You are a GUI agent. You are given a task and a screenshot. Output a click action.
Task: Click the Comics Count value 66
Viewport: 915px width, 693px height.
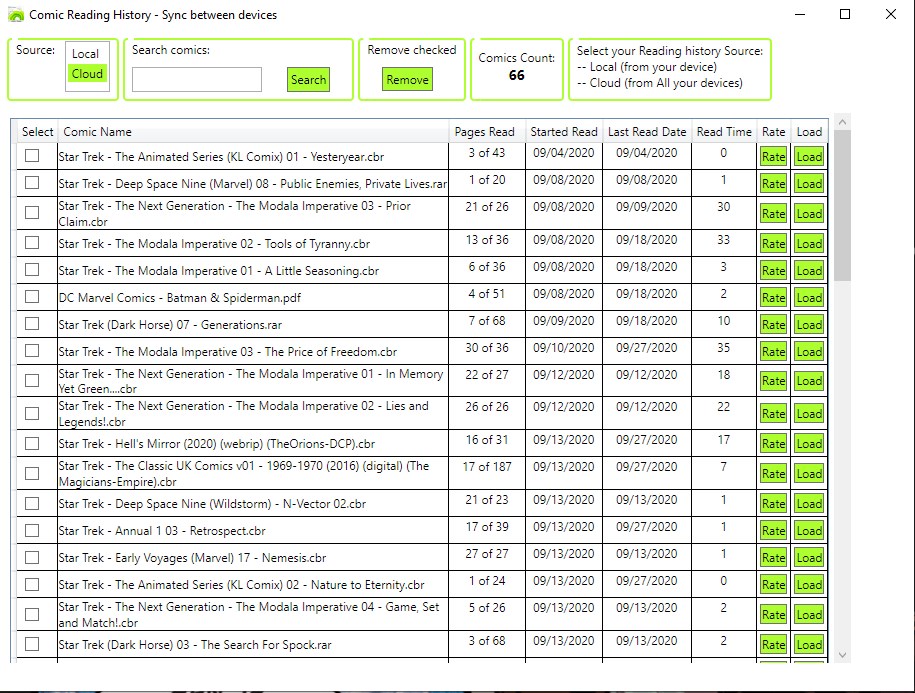516,75
